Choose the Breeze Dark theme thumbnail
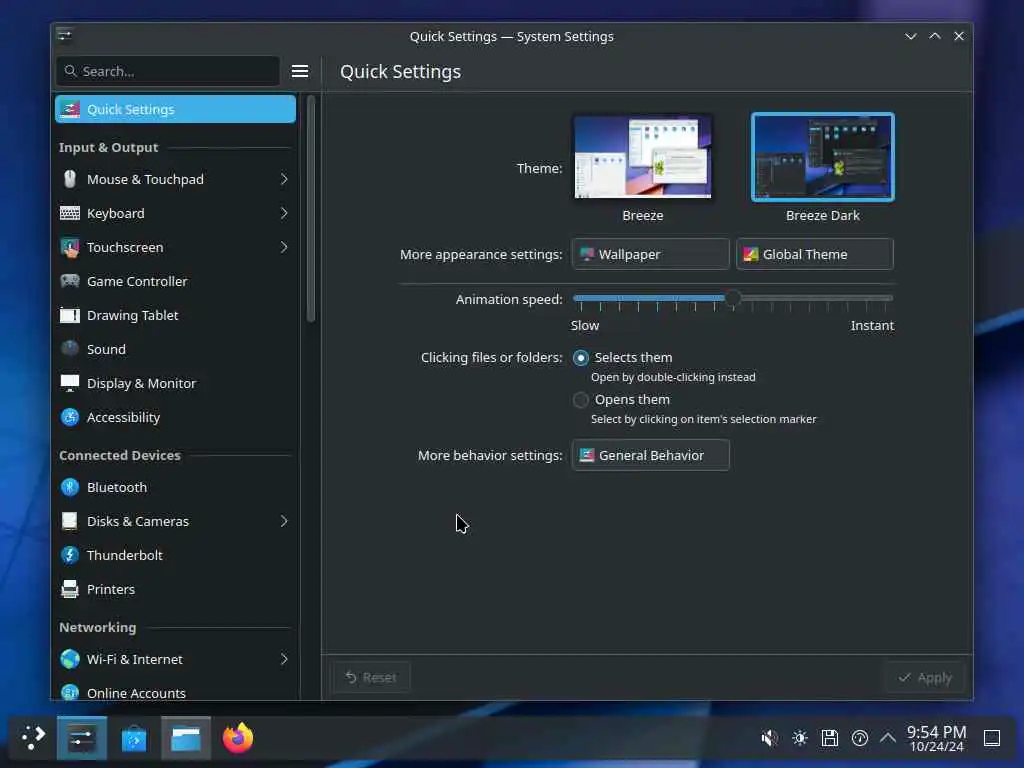 pyautogui.click(x=823, y=157)
